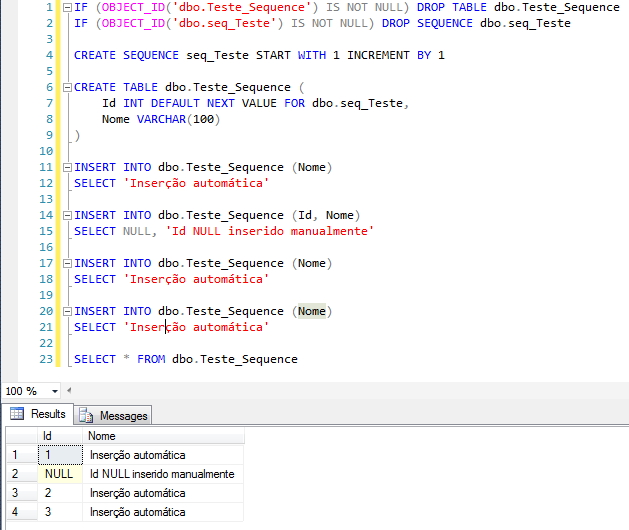629x530 pixels.
Task: Collapse the CREATE TABLE block at line 6
Action: coord(67,87)
